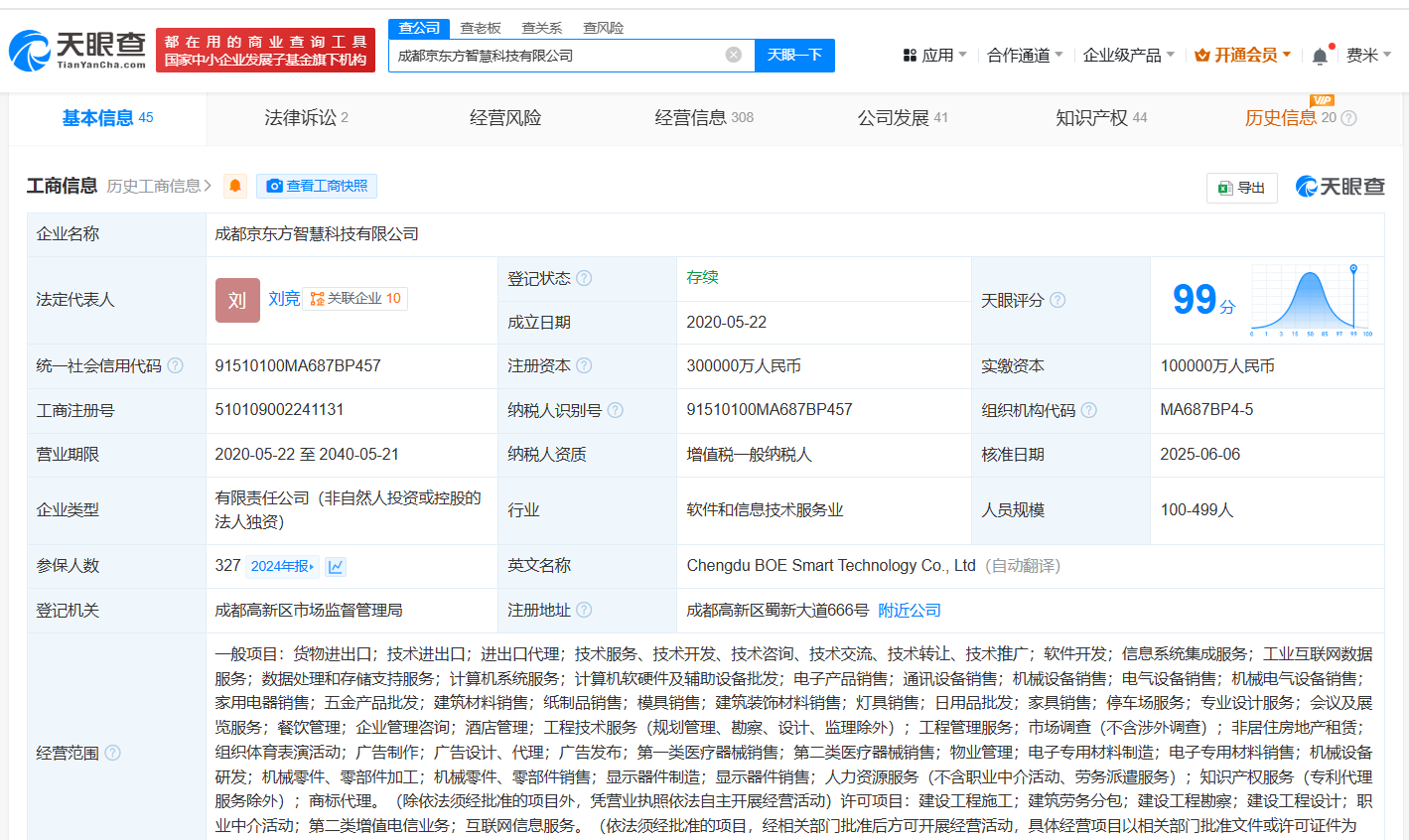Screen dimensions: 1409x840
Task: Switch to the 知识产权 tab
Action: [1100, 118]
